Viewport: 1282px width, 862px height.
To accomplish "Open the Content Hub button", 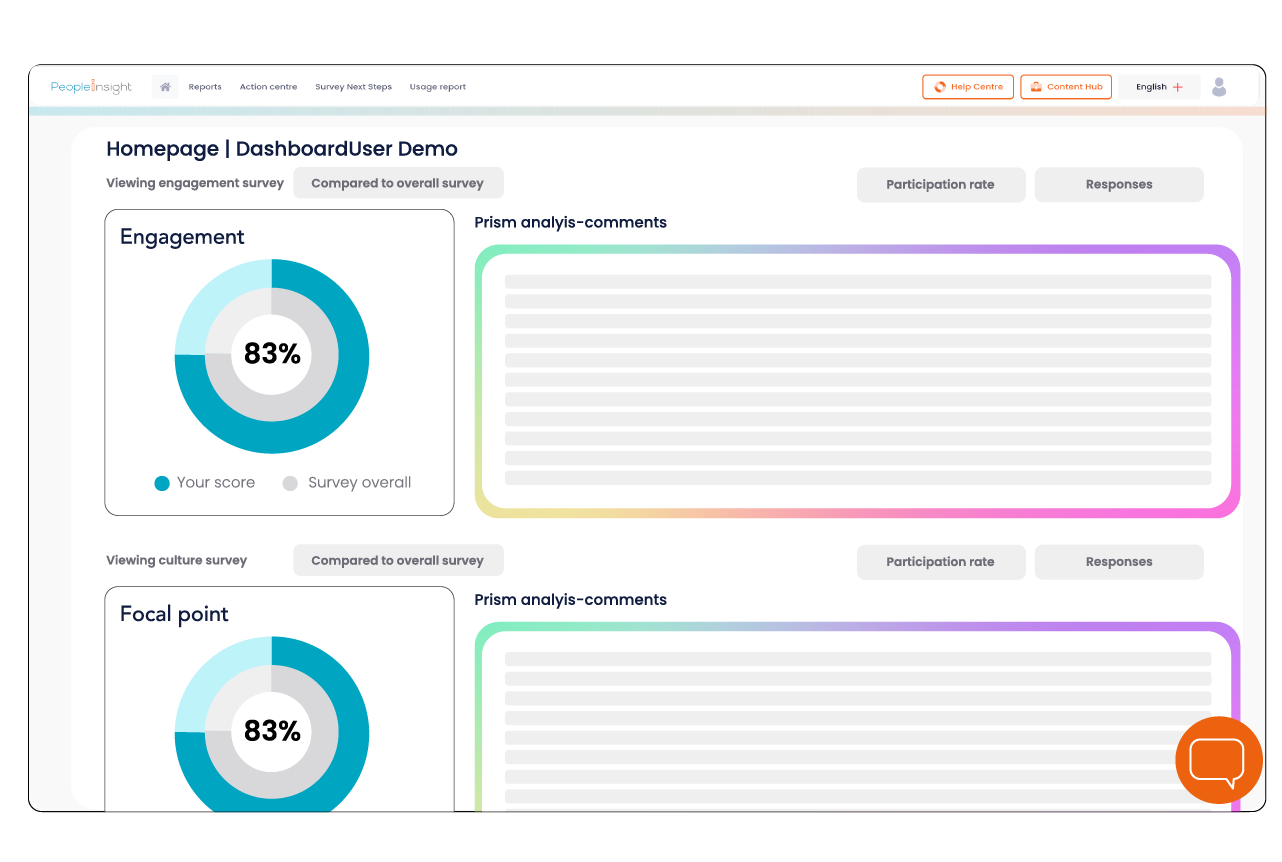I will point(1066,87).
